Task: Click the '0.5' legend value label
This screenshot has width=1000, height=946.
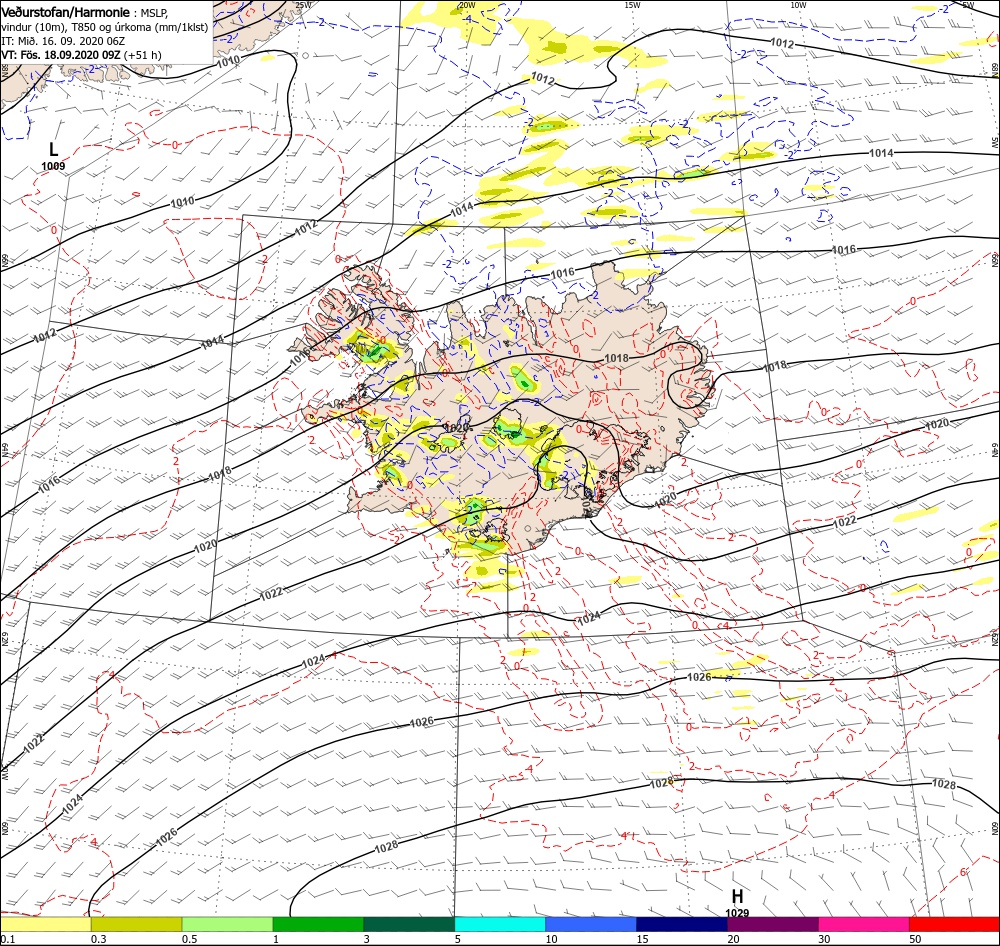Action: tap(189, 939)
